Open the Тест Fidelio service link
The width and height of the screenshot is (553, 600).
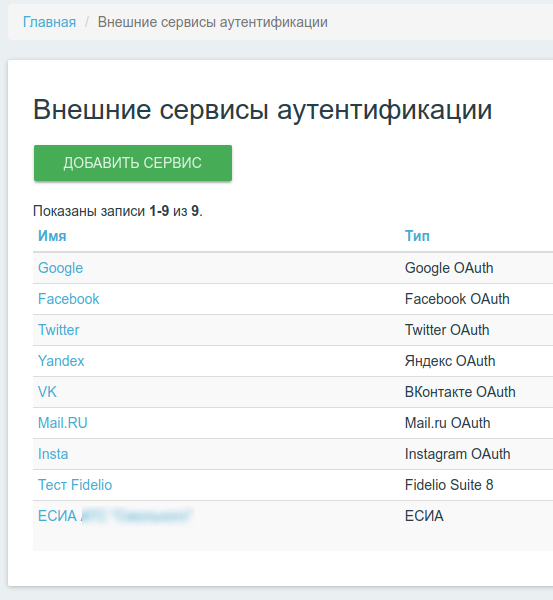(75, 485)
